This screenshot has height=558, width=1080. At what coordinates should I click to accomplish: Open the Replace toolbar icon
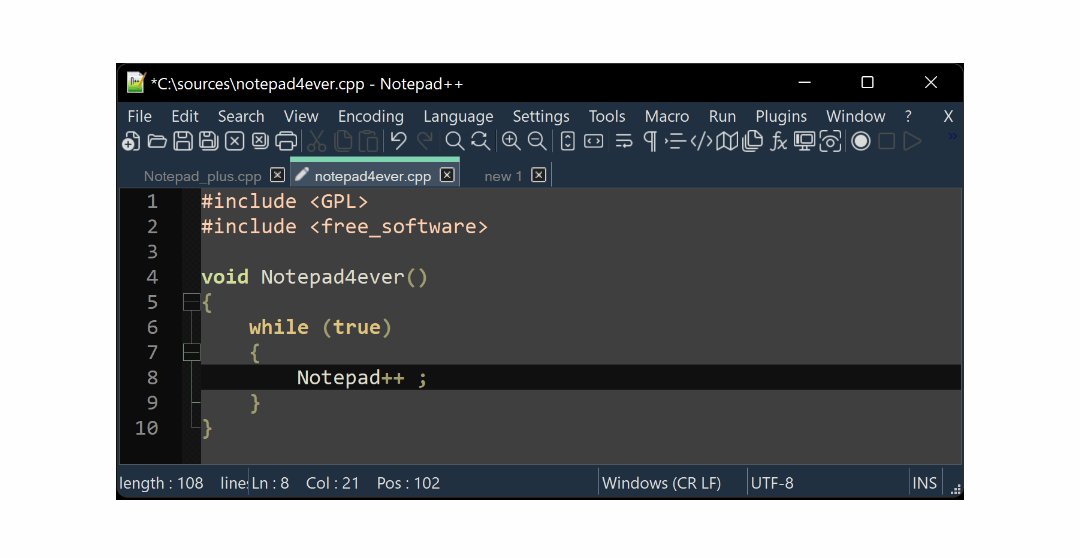click(481, 141)
